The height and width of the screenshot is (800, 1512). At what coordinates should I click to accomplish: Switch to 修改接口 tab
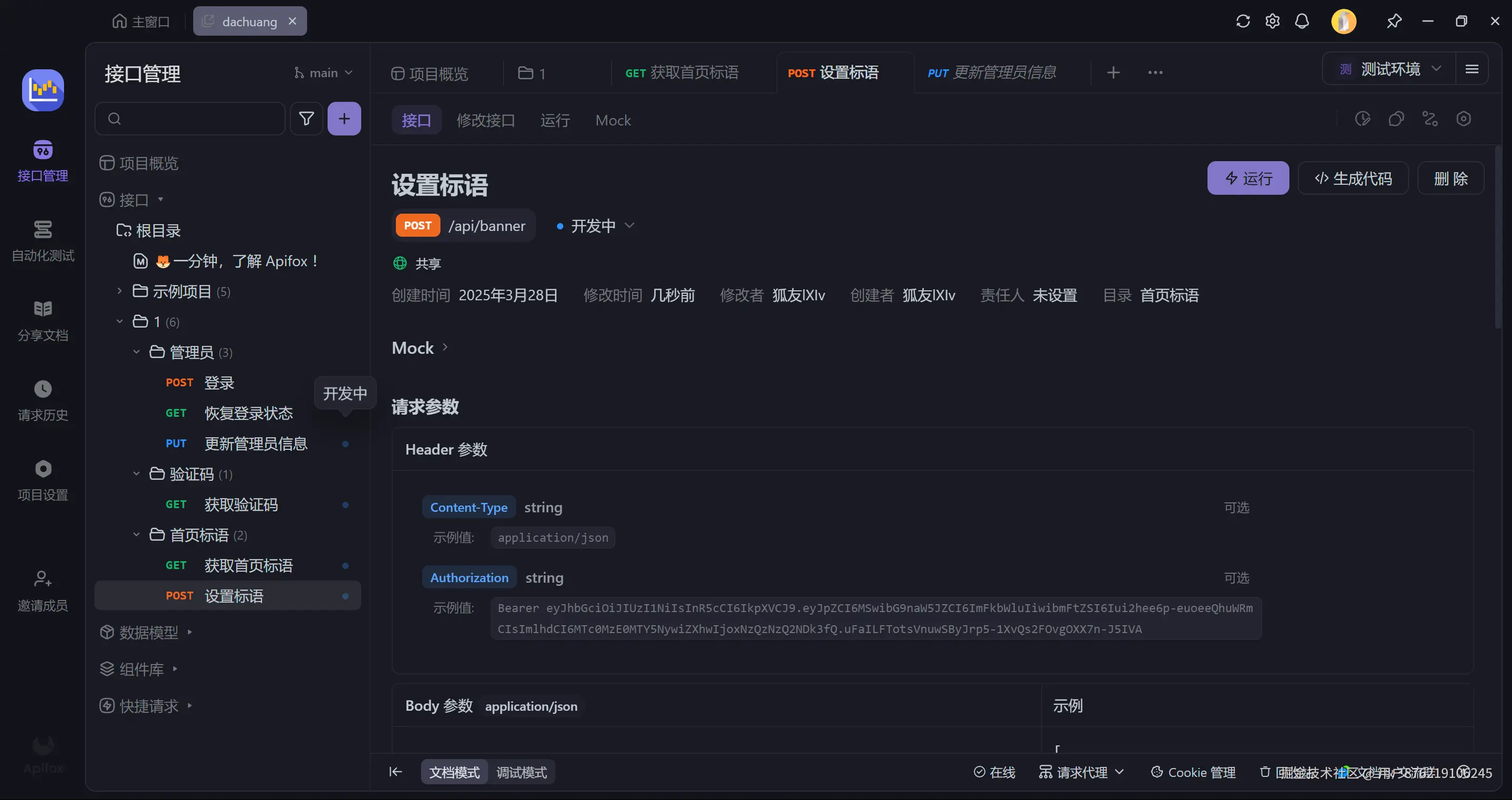click(x=486, y=120)
